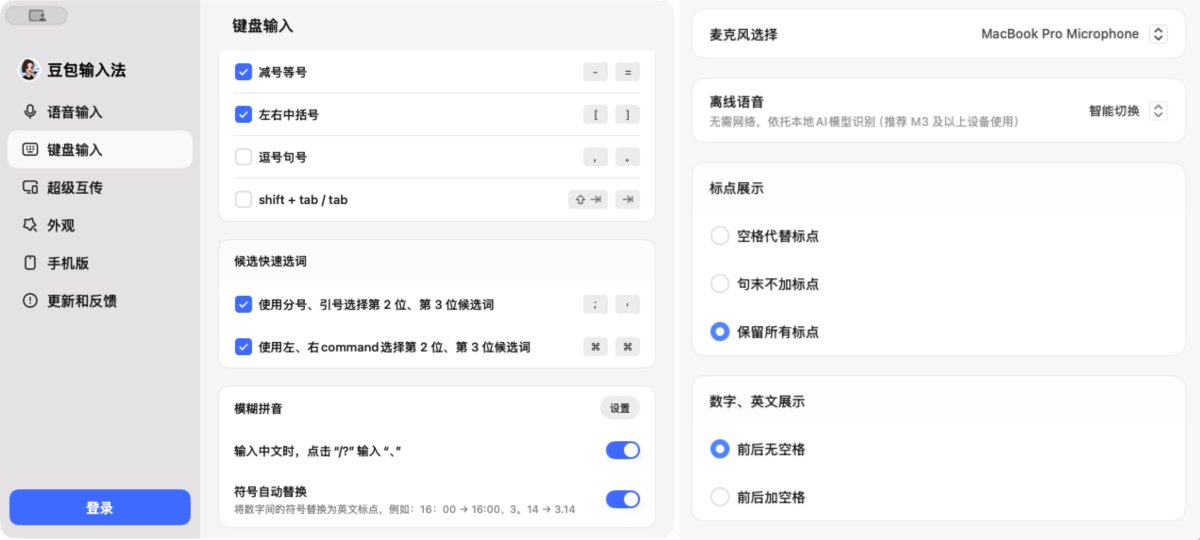Viewport: 1200px width, 540px height.
Task: Click the minus key cap in 减号等号 row
Action: [x=595, y=72]
